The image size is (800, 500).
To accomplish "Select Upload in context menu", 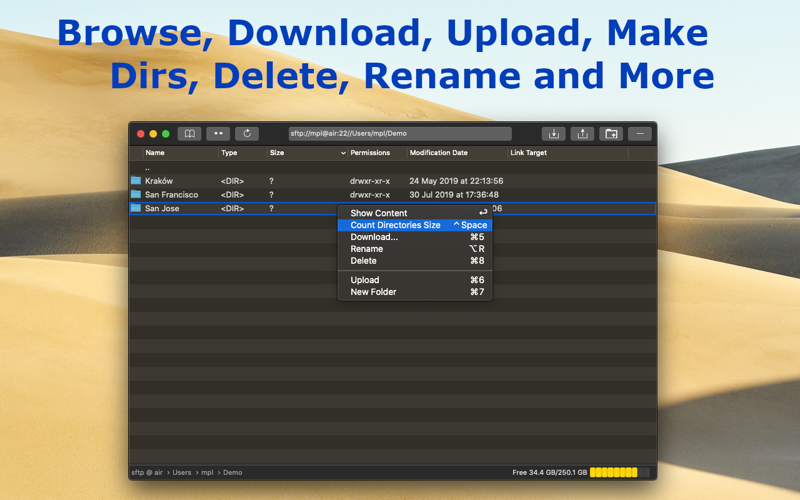I will click(415, 280).
